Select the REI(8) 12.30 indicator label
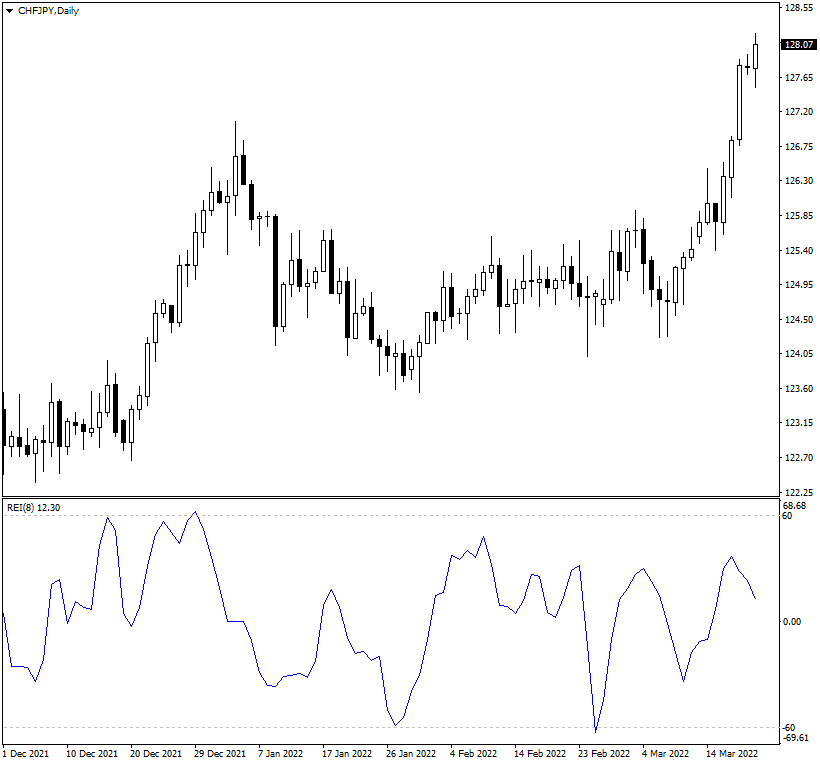 coord(34,508)
